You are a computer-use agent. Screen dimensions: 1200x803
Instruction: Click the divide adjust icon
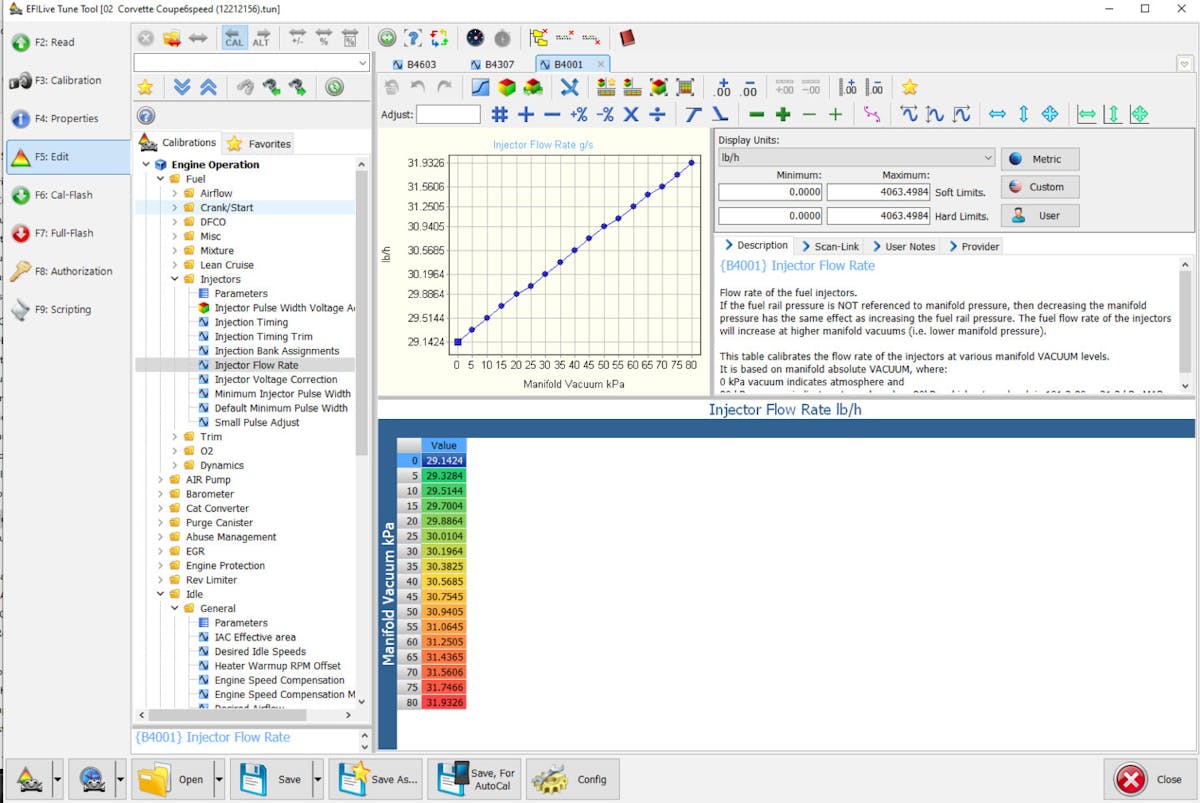click(657, 114)
